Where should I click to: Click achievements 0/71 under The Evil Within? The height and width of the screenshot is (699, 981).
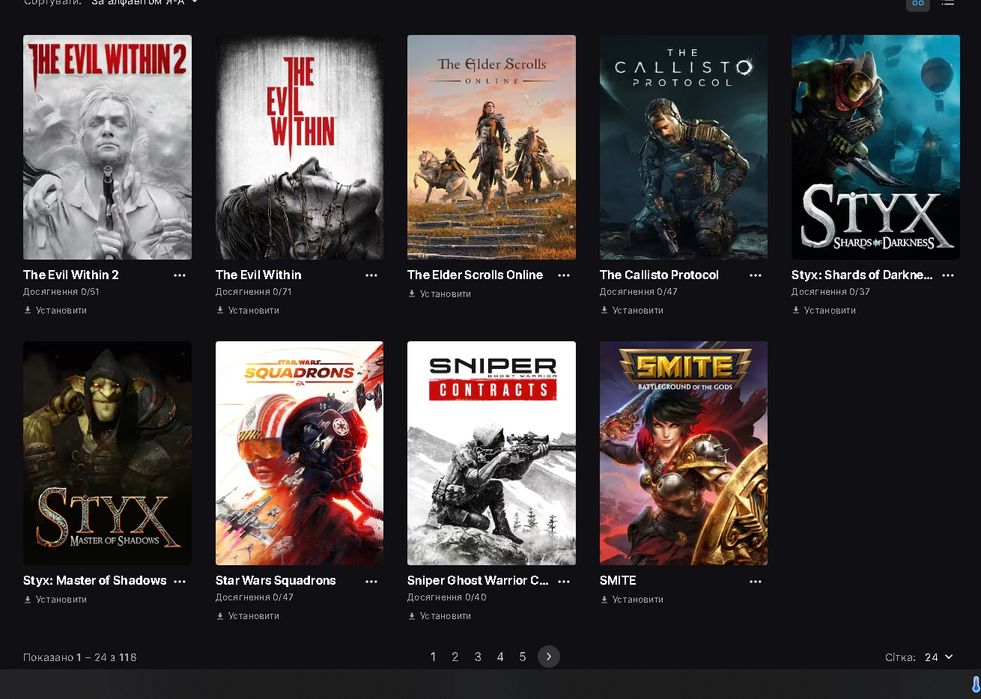tap(253, 292)
